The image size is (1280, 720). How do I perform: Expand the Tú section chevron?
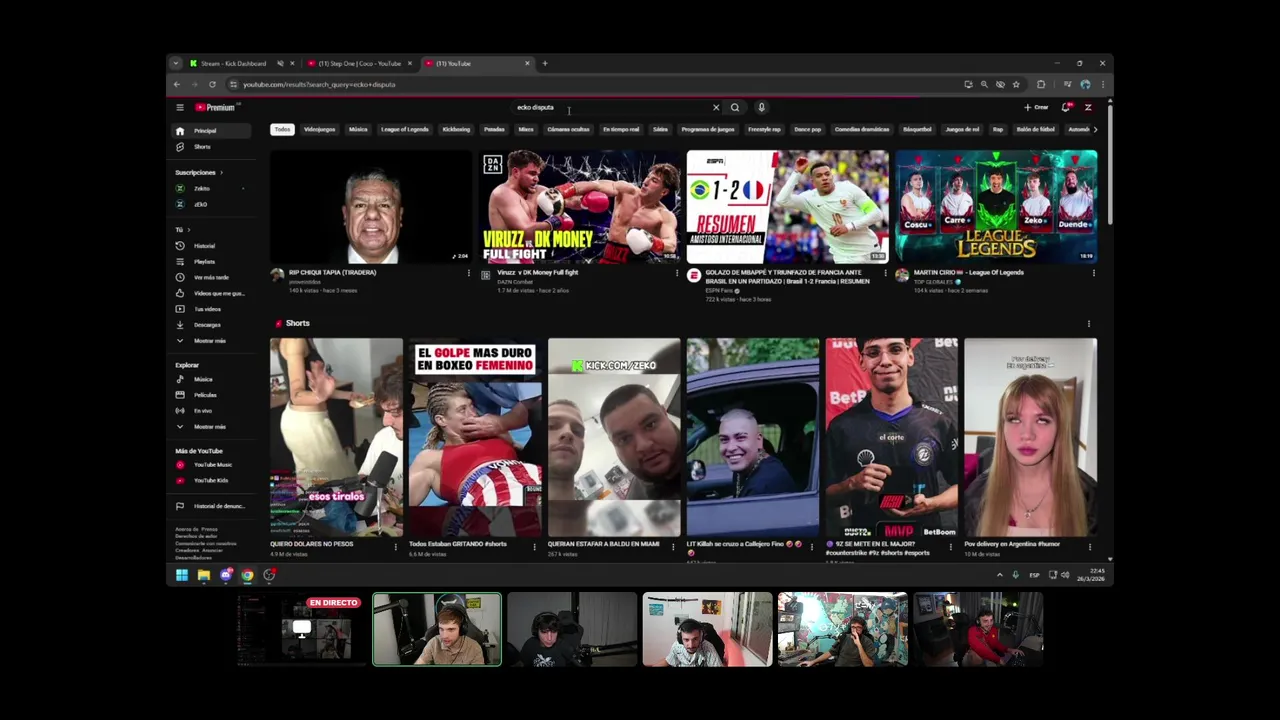188,230
